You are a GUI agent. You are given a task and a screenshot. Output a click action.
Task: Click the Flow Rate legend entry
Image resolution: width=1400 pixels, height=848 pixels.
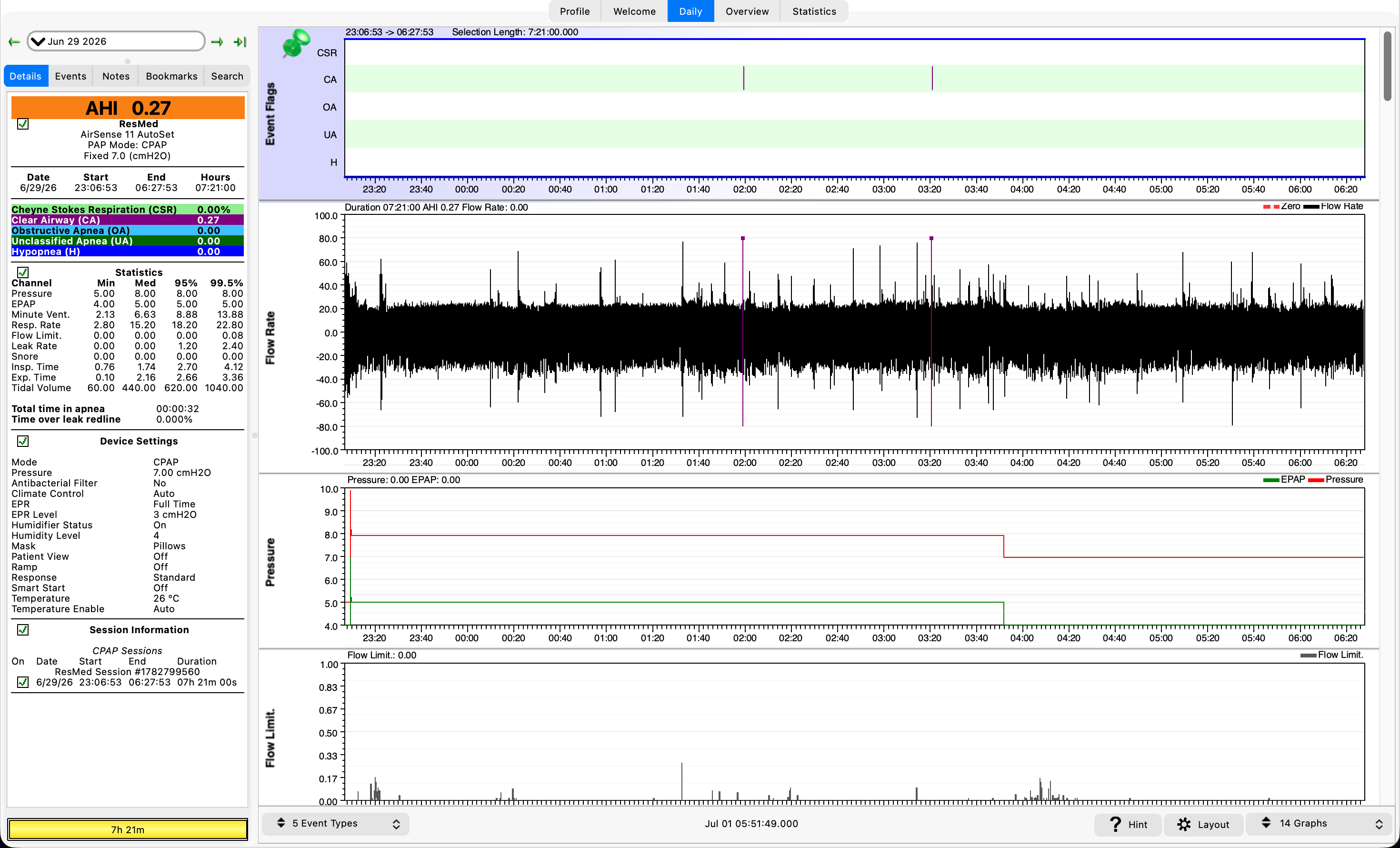[x=1333, y=206]
